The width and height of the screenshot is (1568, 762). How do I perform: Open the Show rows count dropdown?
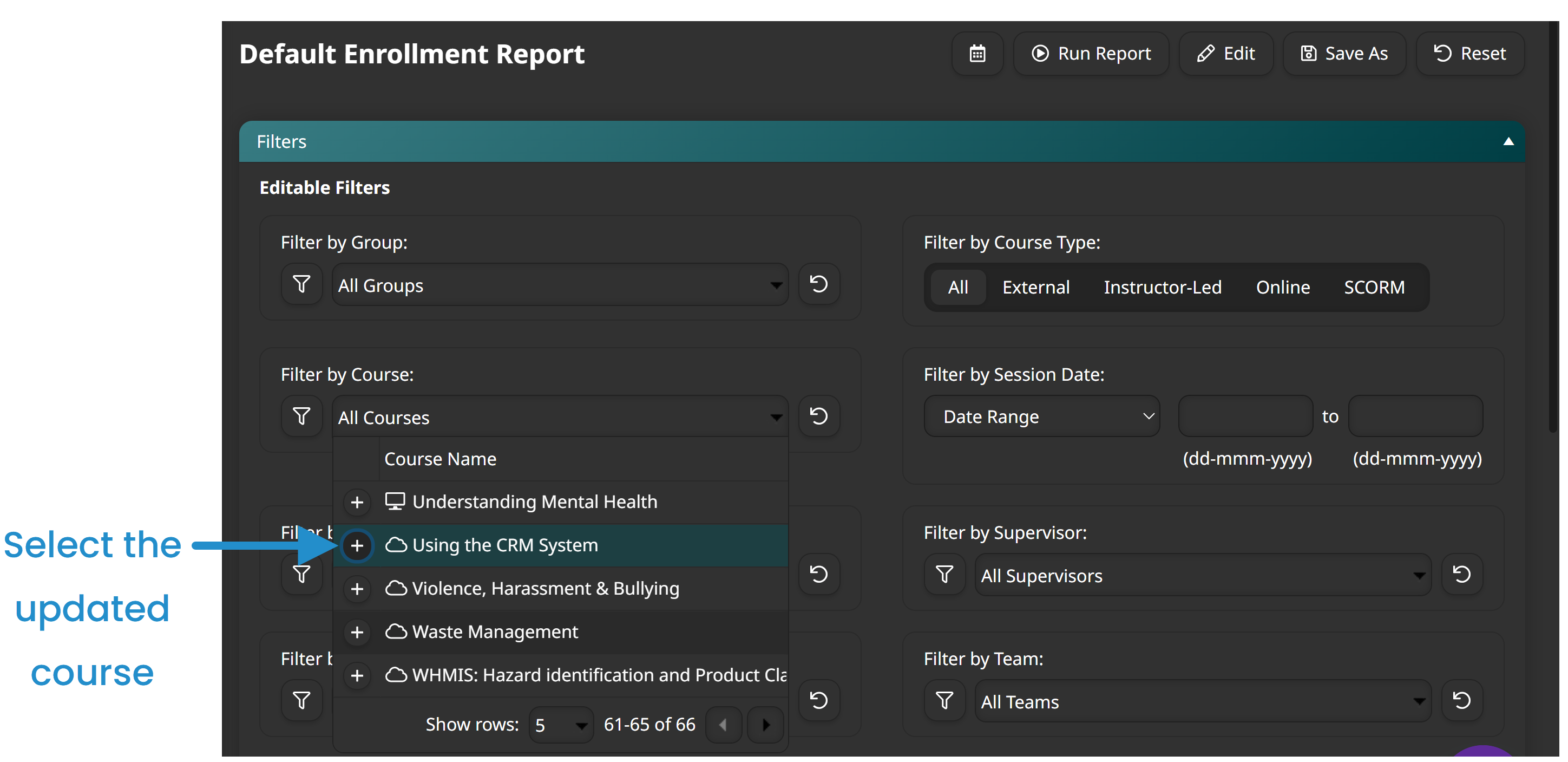click(x=561, y=725)
